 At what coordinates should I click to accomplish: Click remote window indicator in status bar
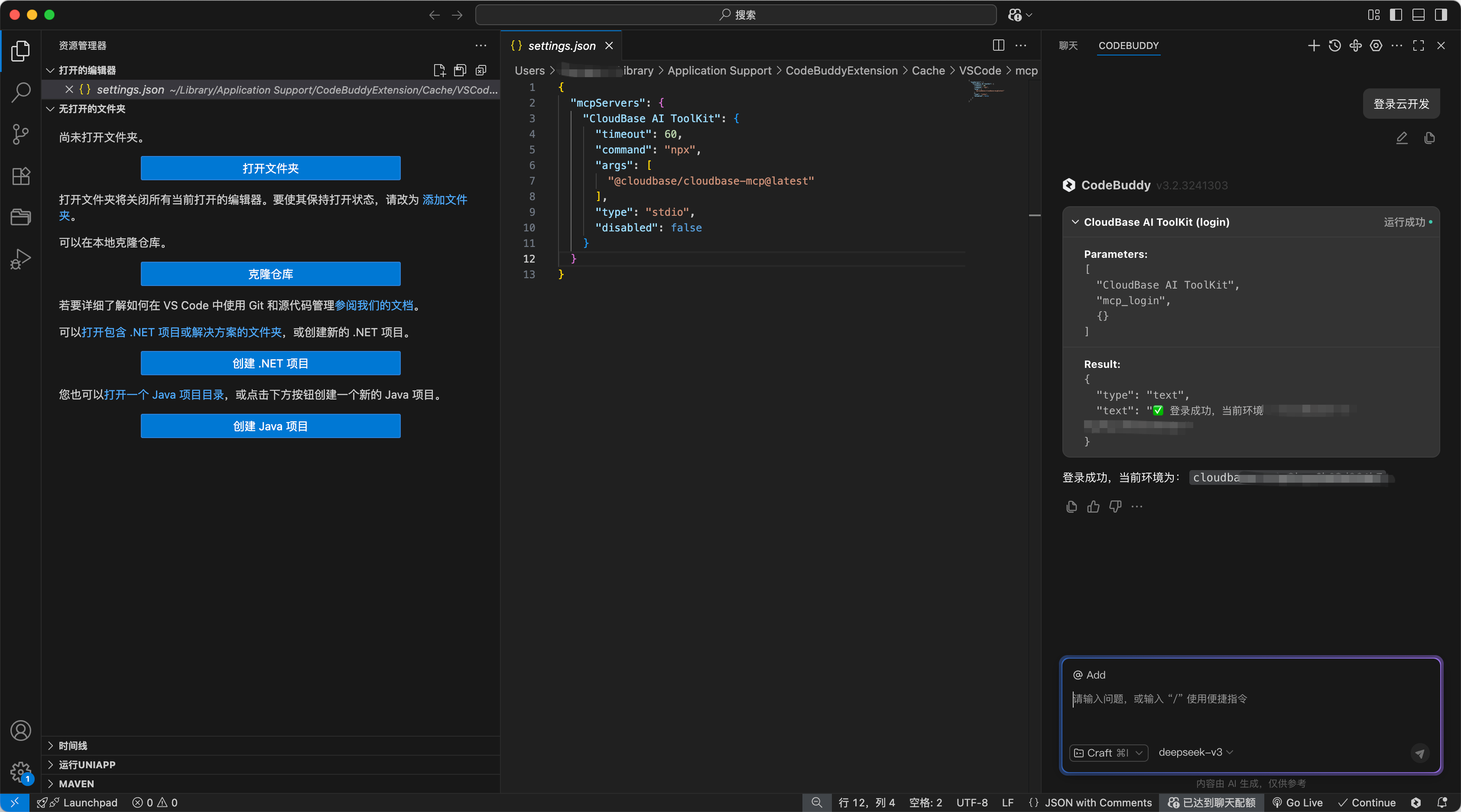[15, 802]
